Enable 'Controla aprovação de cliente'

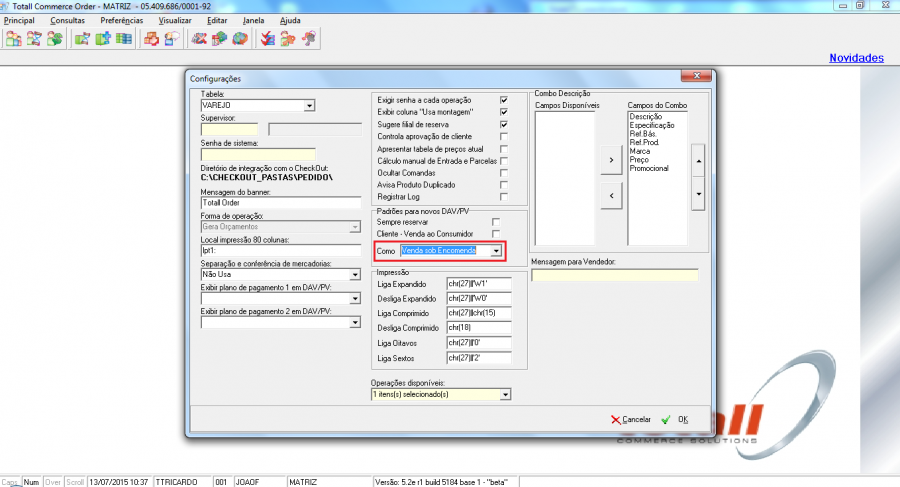tap(503, 137)
